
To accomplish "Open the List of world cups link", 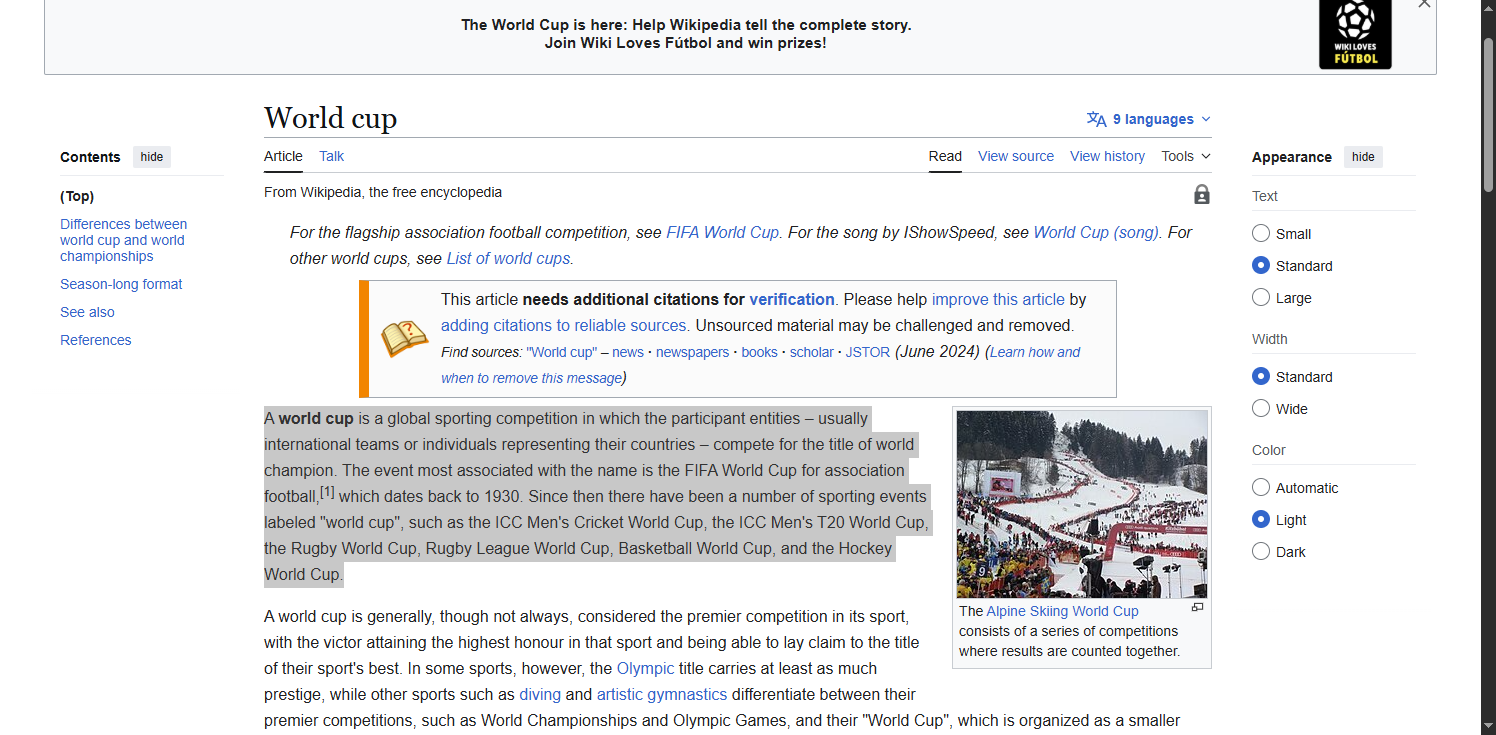I will [x=508, y=258].
